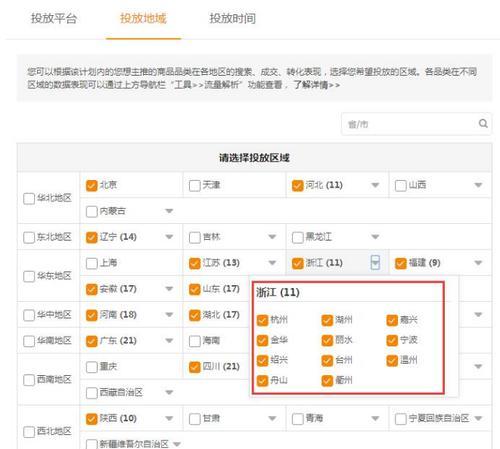
Task: Check the 华南地区 region checkbox
Action: point(29,341)
